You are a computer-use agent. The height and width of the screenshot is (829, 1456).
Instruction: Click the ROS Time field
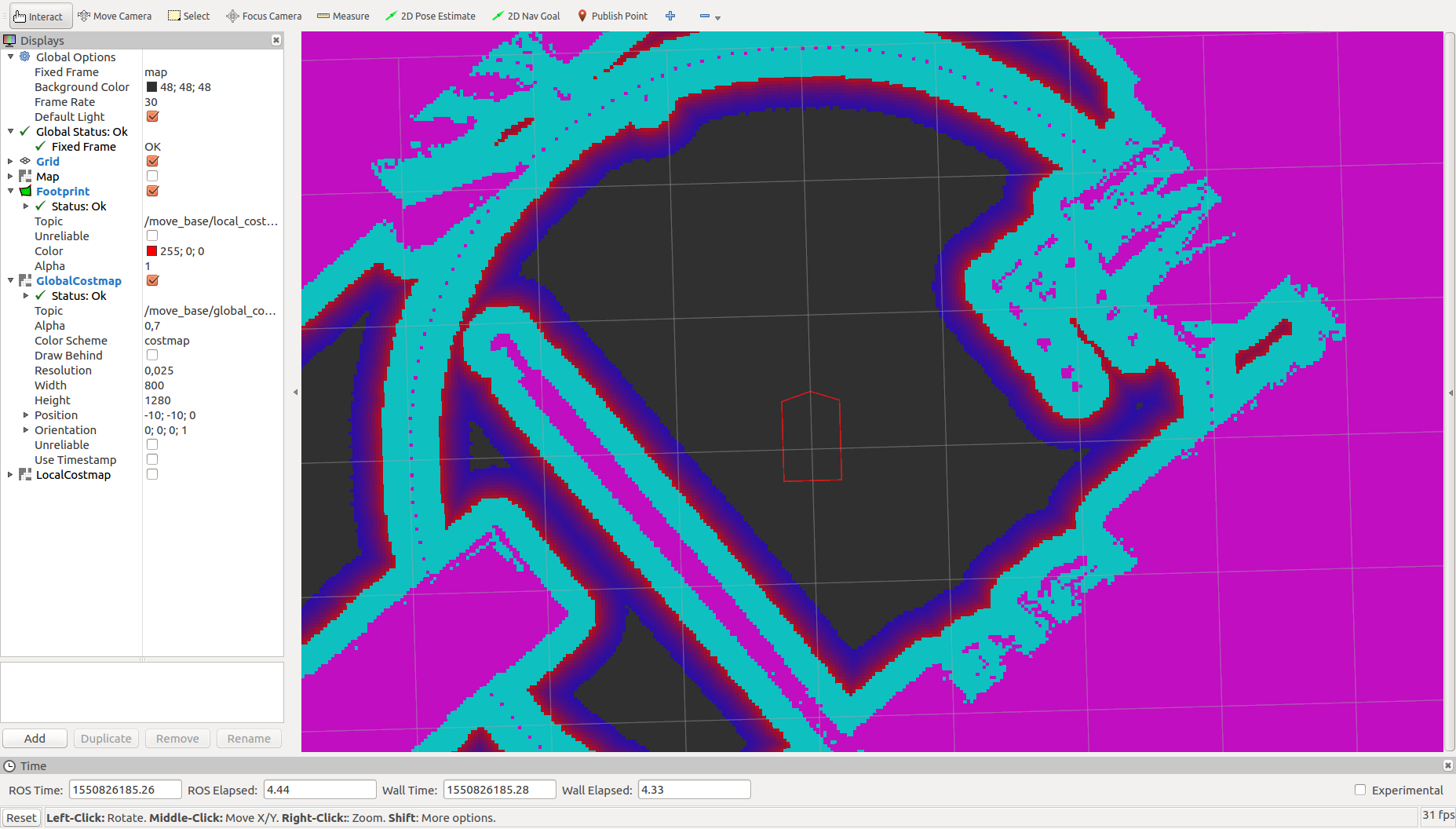pyautogui.click(x=125, y=790)
